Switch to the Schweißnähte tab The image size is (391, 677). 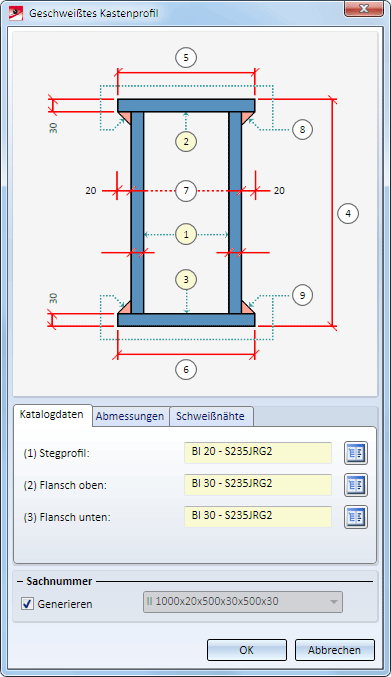click(210, 417)
